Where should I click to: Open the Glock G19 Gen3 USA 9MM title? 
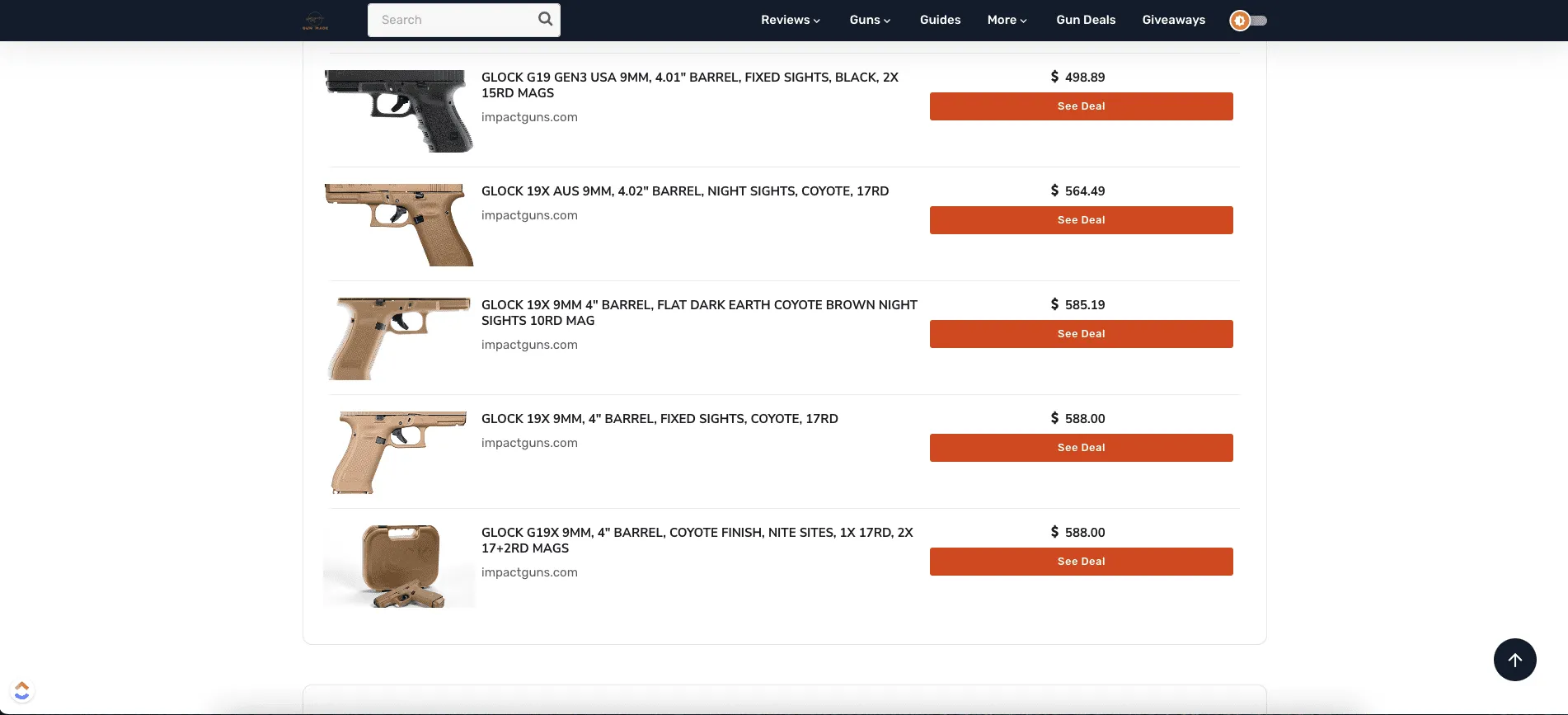pyautogui.click(x=690, y=85)
